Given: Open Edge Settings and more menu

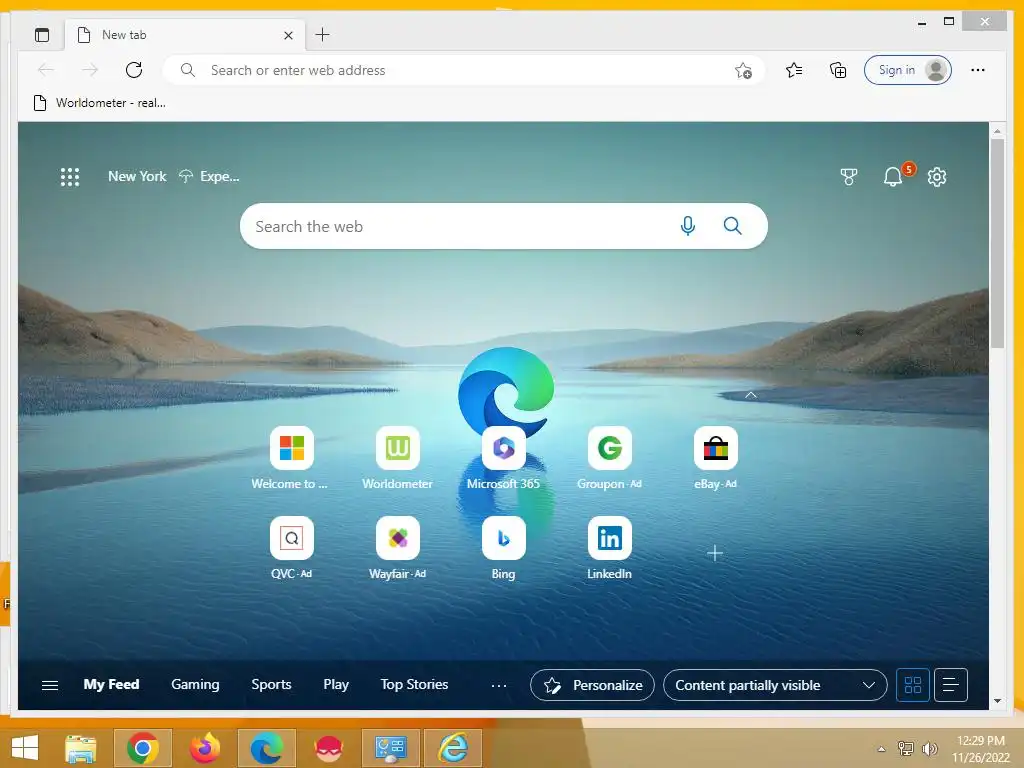Looking at the screenshot, I should (x=978, y=70).
